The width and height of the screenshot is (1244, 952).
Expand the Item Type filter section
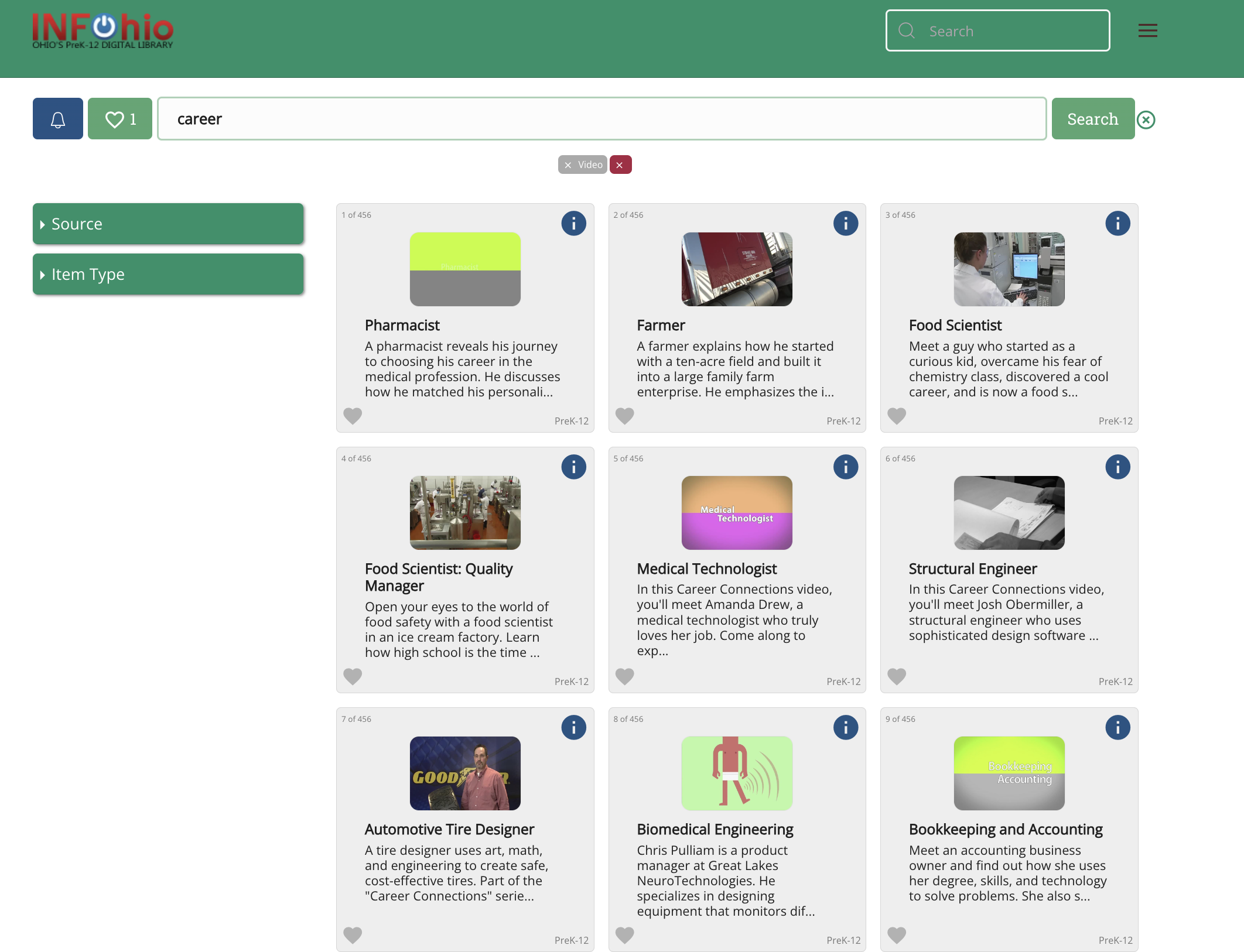(168, 273)
